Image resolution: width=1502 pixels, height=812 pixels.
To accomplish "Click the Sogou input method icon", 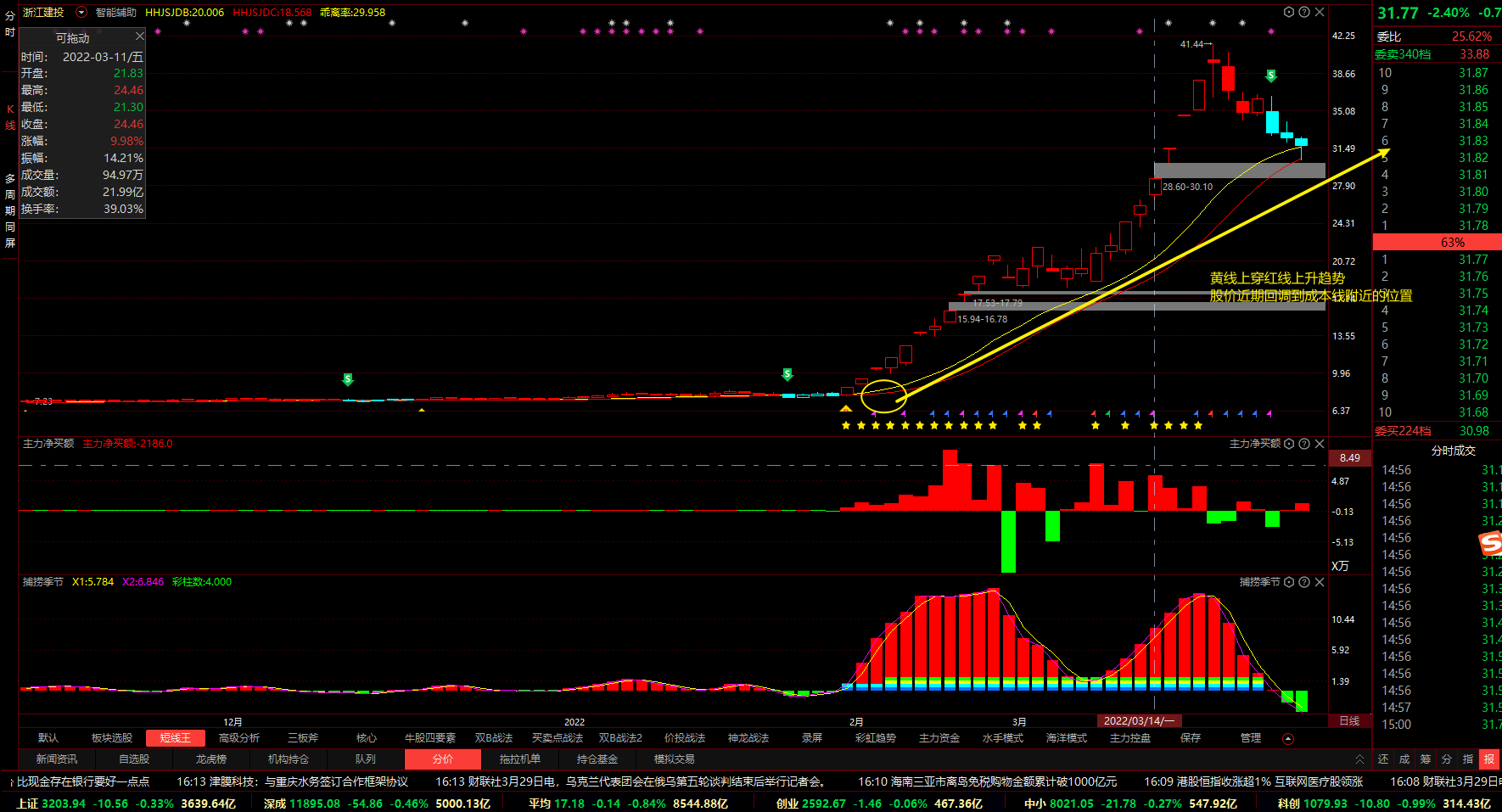I will pyautogui.click(x=1490, y=543).
